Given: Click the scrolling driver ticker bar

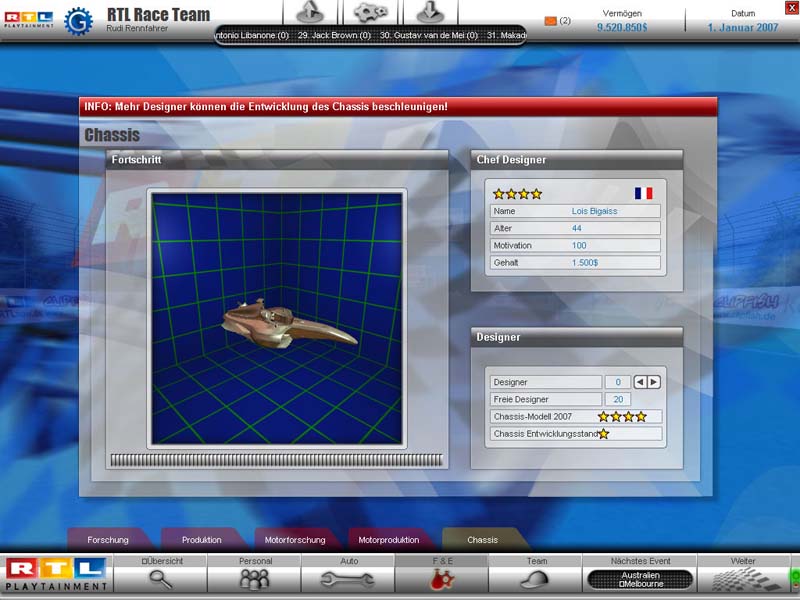Looking at the screenshot, I should [370, 35].
